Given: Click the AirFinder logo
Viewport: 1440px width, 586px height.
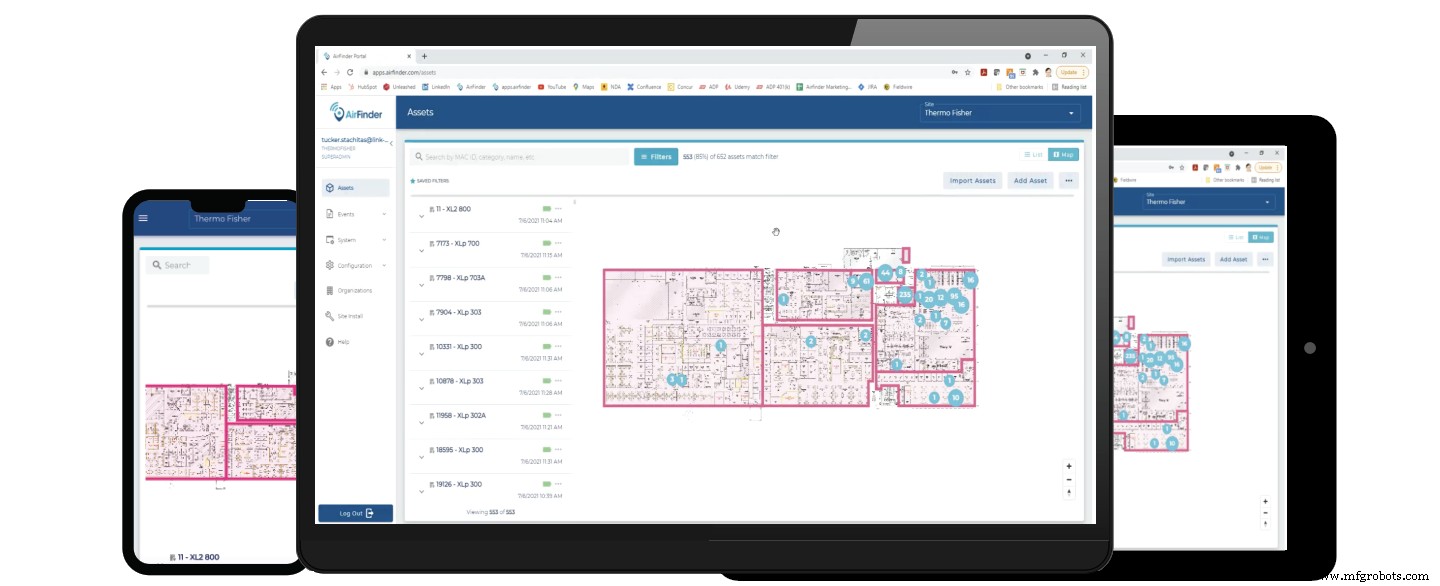Looking at the screenshot, I should tap(356, 113).
